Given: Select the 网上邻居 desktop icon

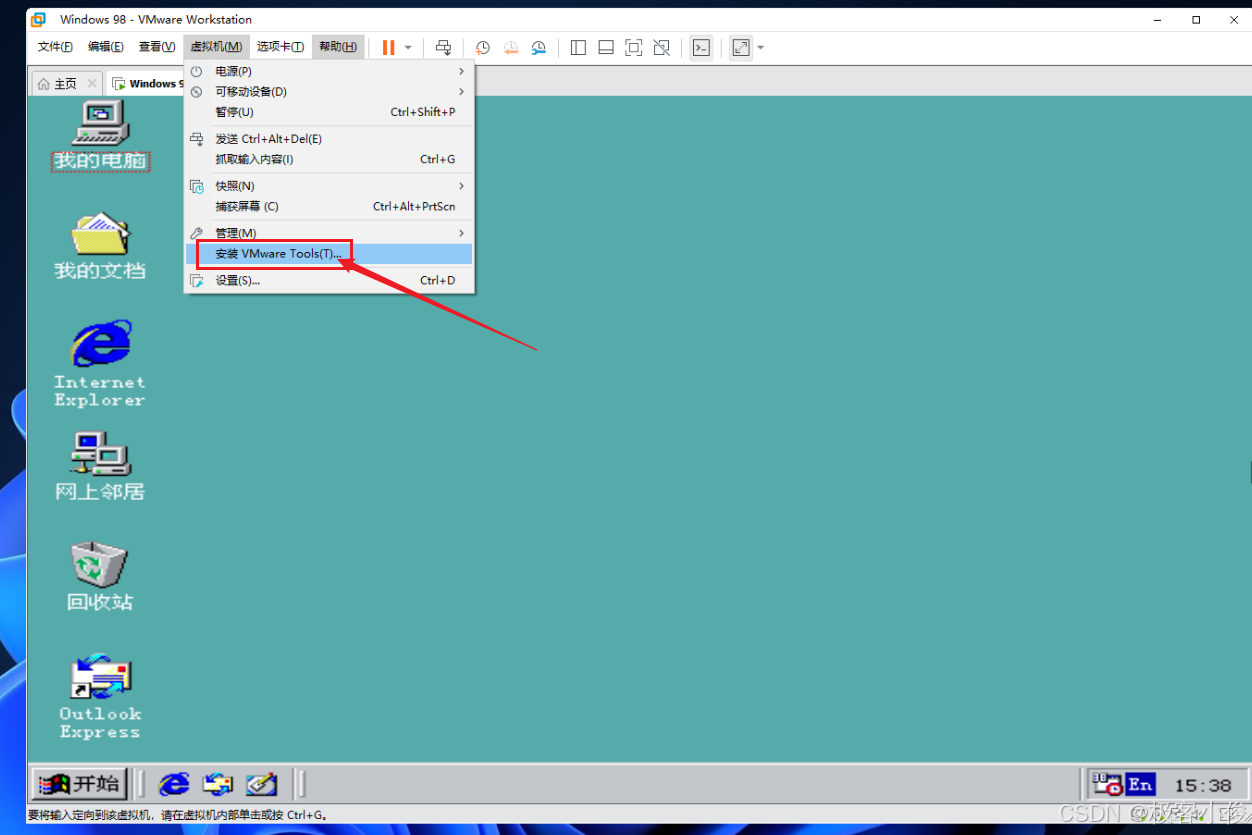Looking at the screenshot, I should point(100,466).
